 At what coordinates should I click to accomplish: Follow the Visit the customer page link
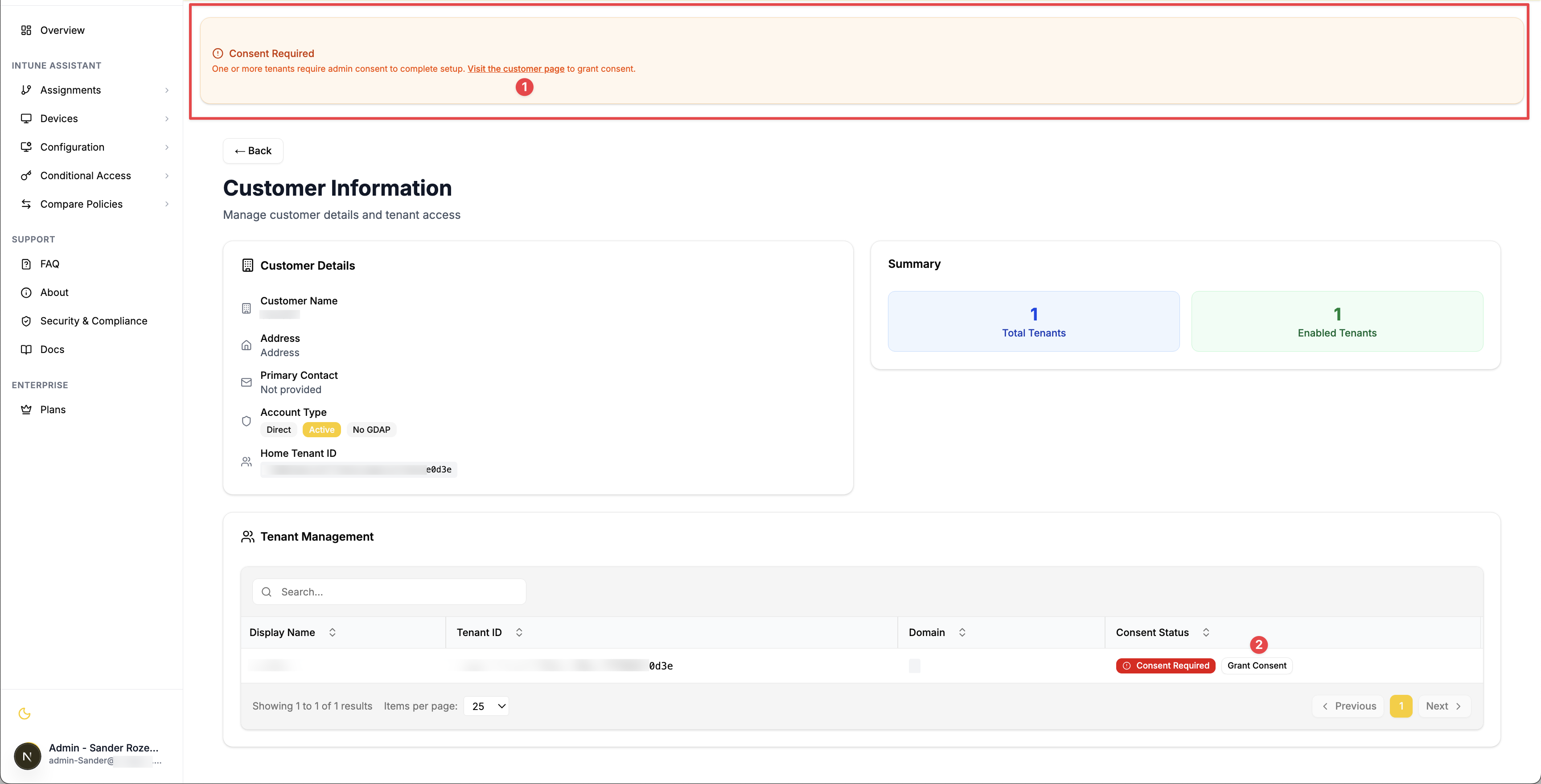coord(516,69)
